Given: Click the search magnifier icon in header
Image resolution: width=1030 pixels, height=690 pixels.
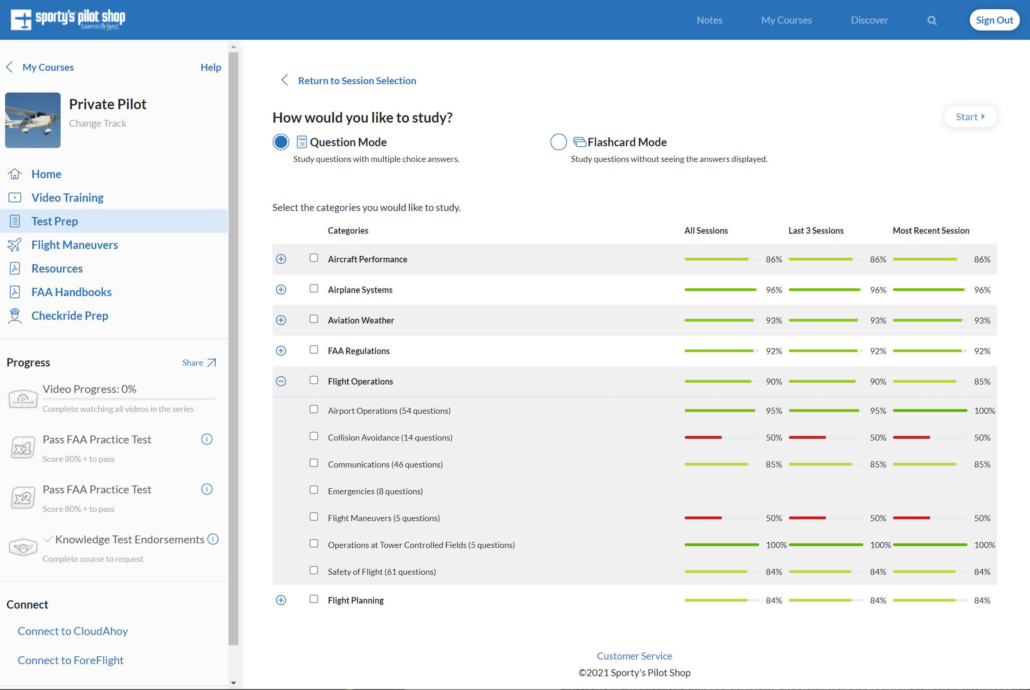Looking at the screenshot, I should click(932, 20).
